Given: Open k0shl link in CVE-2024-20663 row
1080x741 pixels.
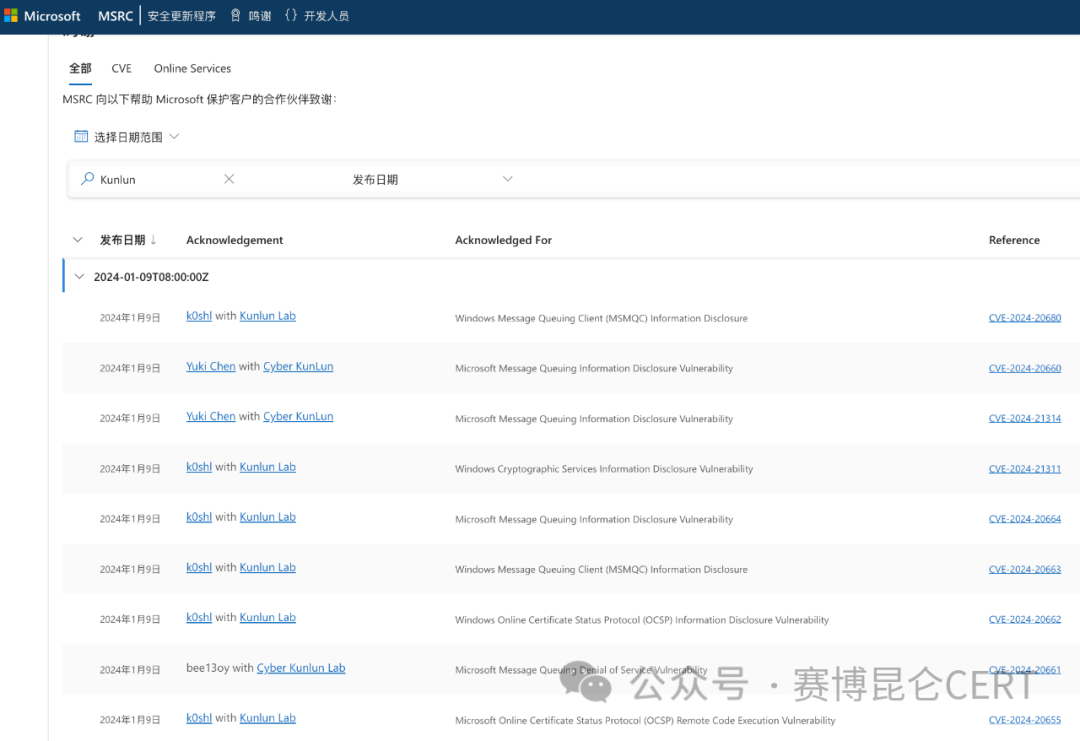Looking at the screenshot, I should (x=199, y=567).
